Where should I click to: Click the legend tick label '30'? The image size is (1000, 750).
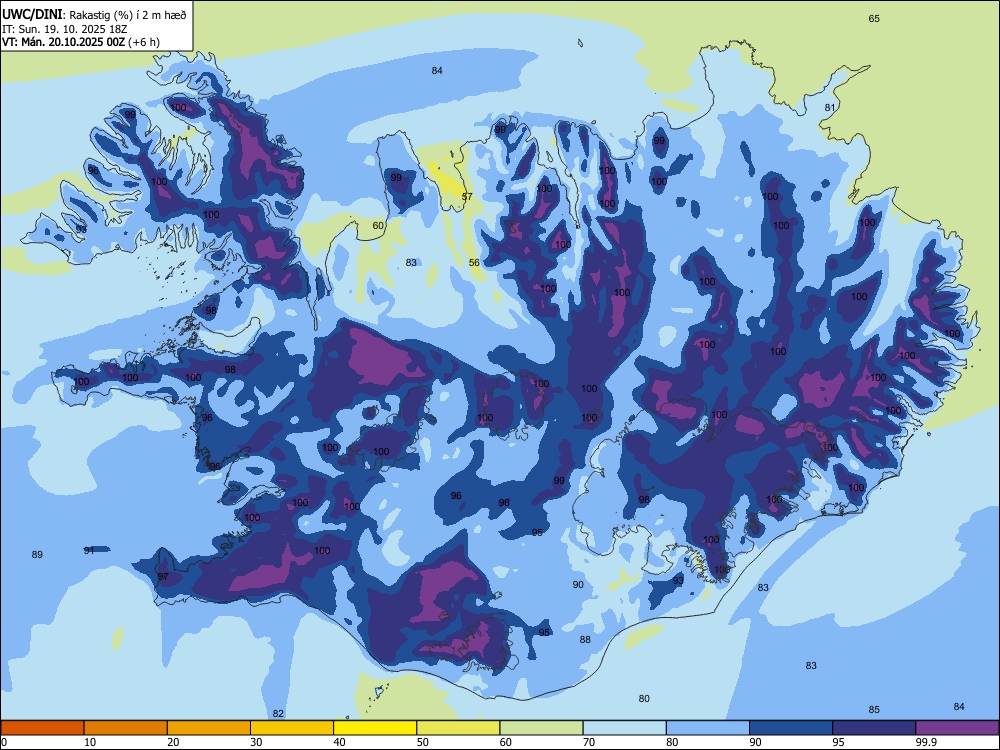pyautogui.click(x=256, y=742)
